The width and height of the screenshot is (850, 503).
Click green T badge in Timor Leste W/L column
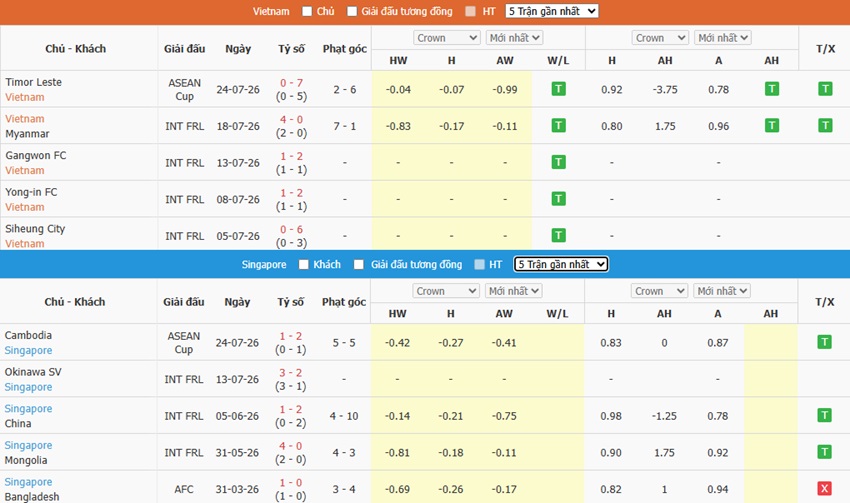point(558,89)
